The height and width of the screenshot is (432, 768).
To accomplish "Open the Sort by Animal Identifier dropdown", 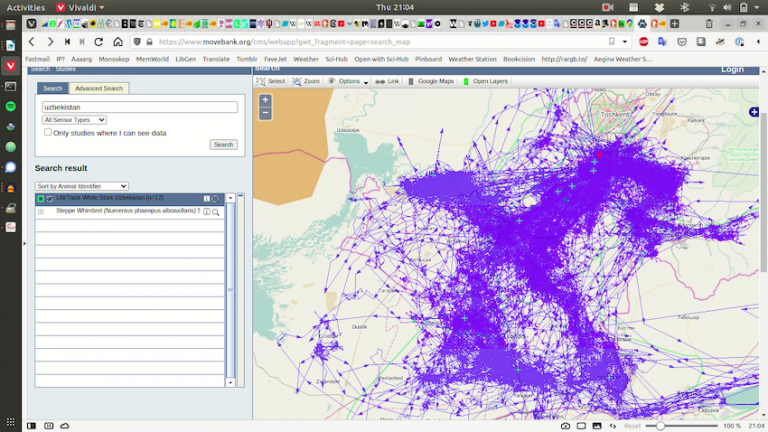I will click(81, 186).
